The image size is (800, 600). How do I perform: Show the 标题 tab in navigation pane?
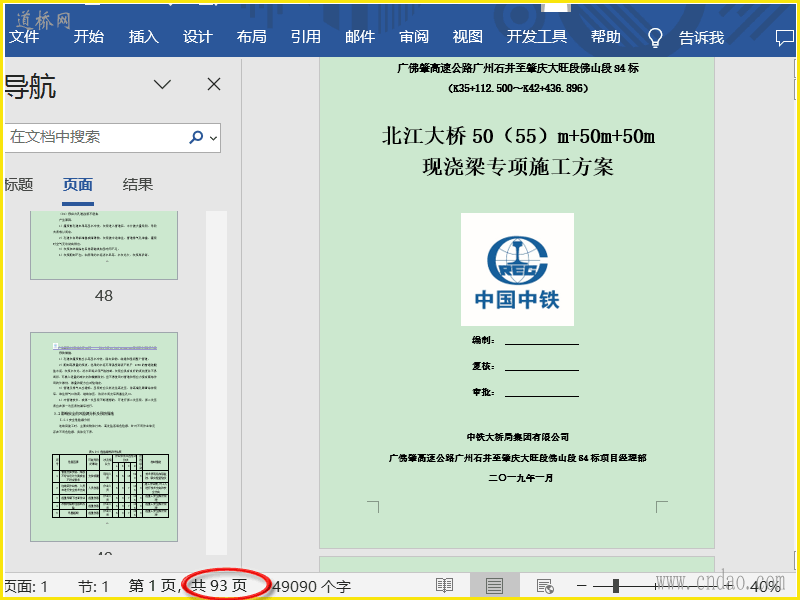point(18,184)
